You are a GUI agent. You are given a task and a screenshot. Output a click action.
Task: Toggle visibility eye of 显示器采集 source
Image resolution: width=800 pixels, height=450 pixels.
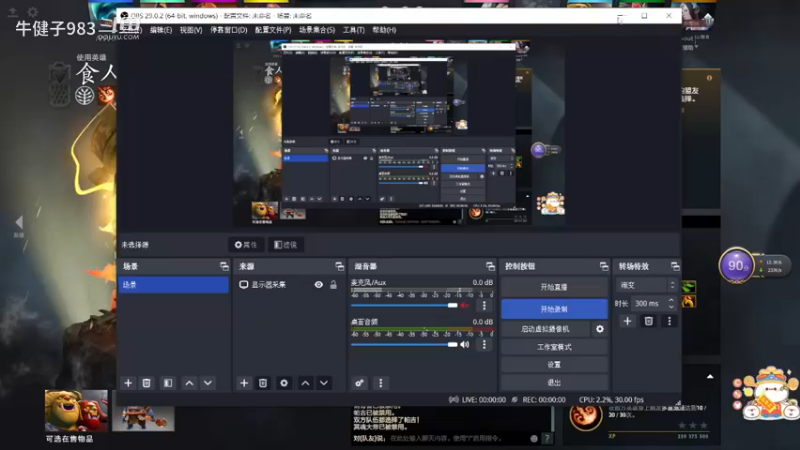[x=318, y=285]
